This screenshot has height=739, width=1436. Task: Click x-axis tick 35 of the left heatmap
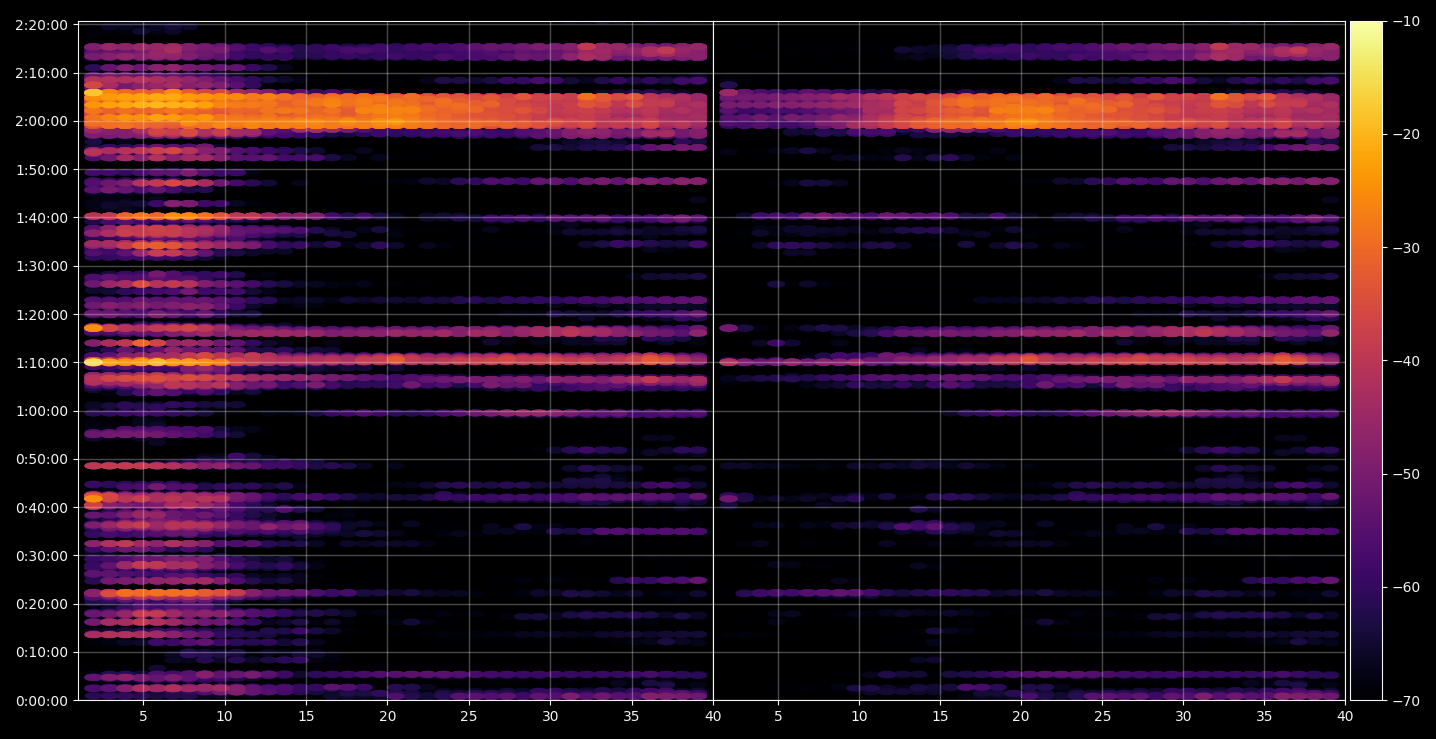(x=632, y=716)
